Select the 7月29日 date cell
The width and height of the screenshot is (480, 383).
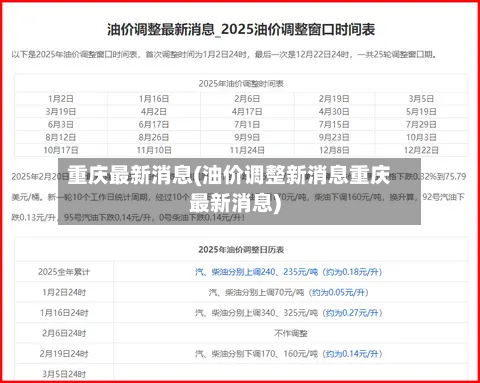(421, 124)
